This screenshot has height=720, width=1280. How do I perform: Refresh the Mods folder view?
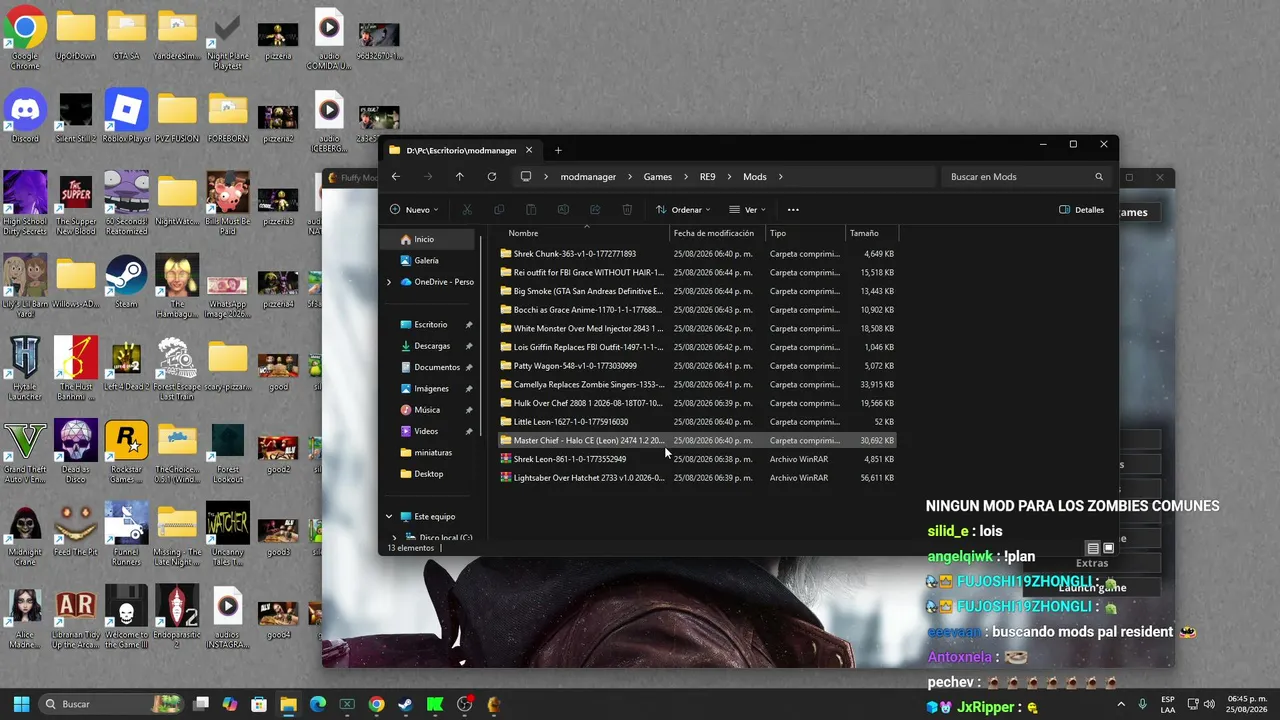pyautogui.click(x=492, y=177)
